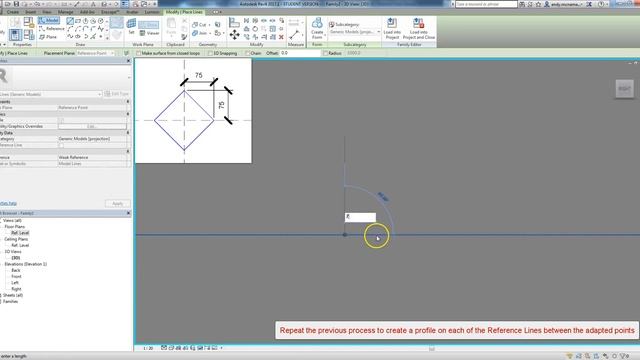The width and height of the screenshot is (640, 360).
Task: Open the Manage ribbon tab
Action: [65, 12]
